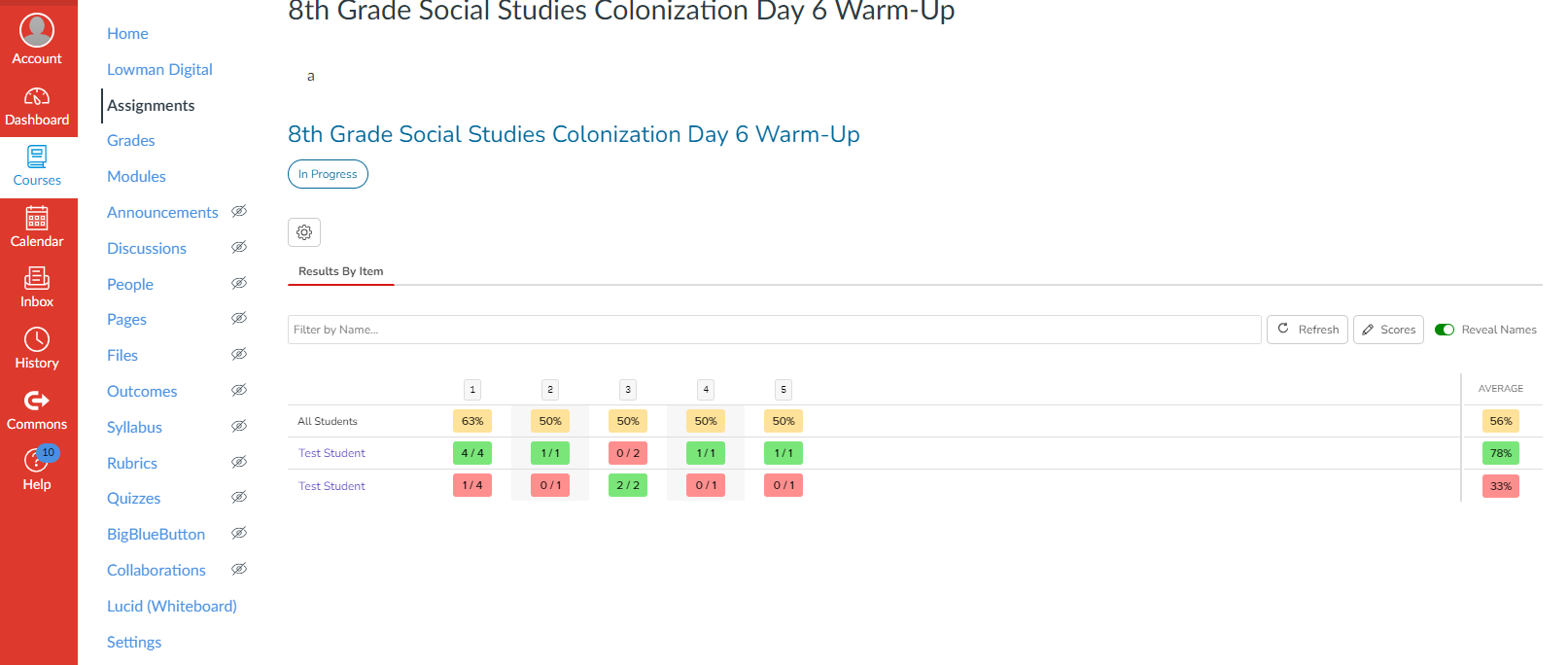Click the settings gear icon below In Progress
1568x665 pixels.
(304, 232)
